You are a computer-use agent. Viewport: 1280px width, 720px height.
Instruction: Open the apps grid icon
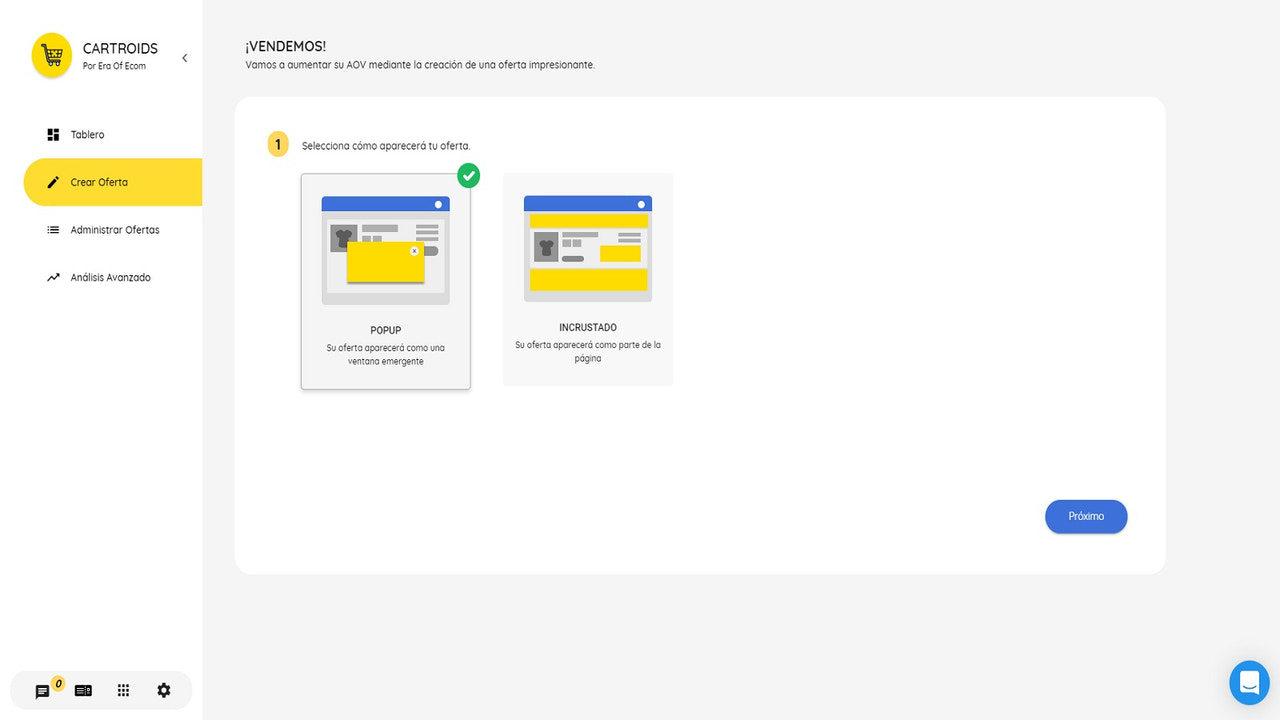click(x=124, y=691)
